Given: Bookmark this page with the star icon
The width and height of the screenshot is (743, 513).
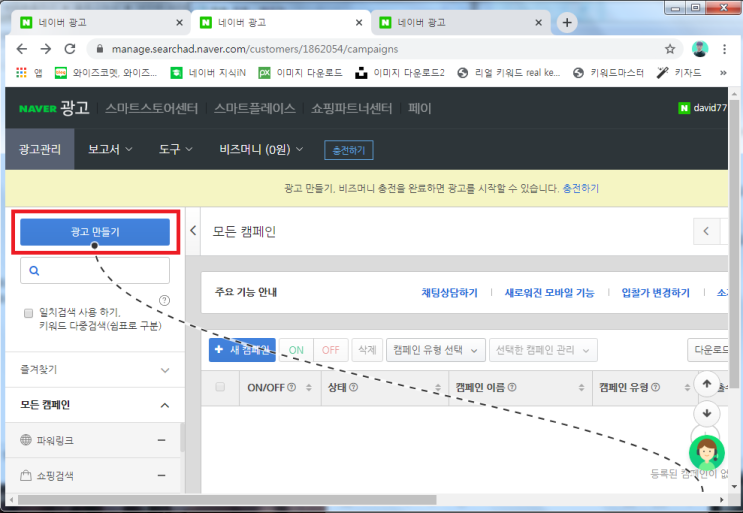Looking at the screenshot, I should (670, 49).
